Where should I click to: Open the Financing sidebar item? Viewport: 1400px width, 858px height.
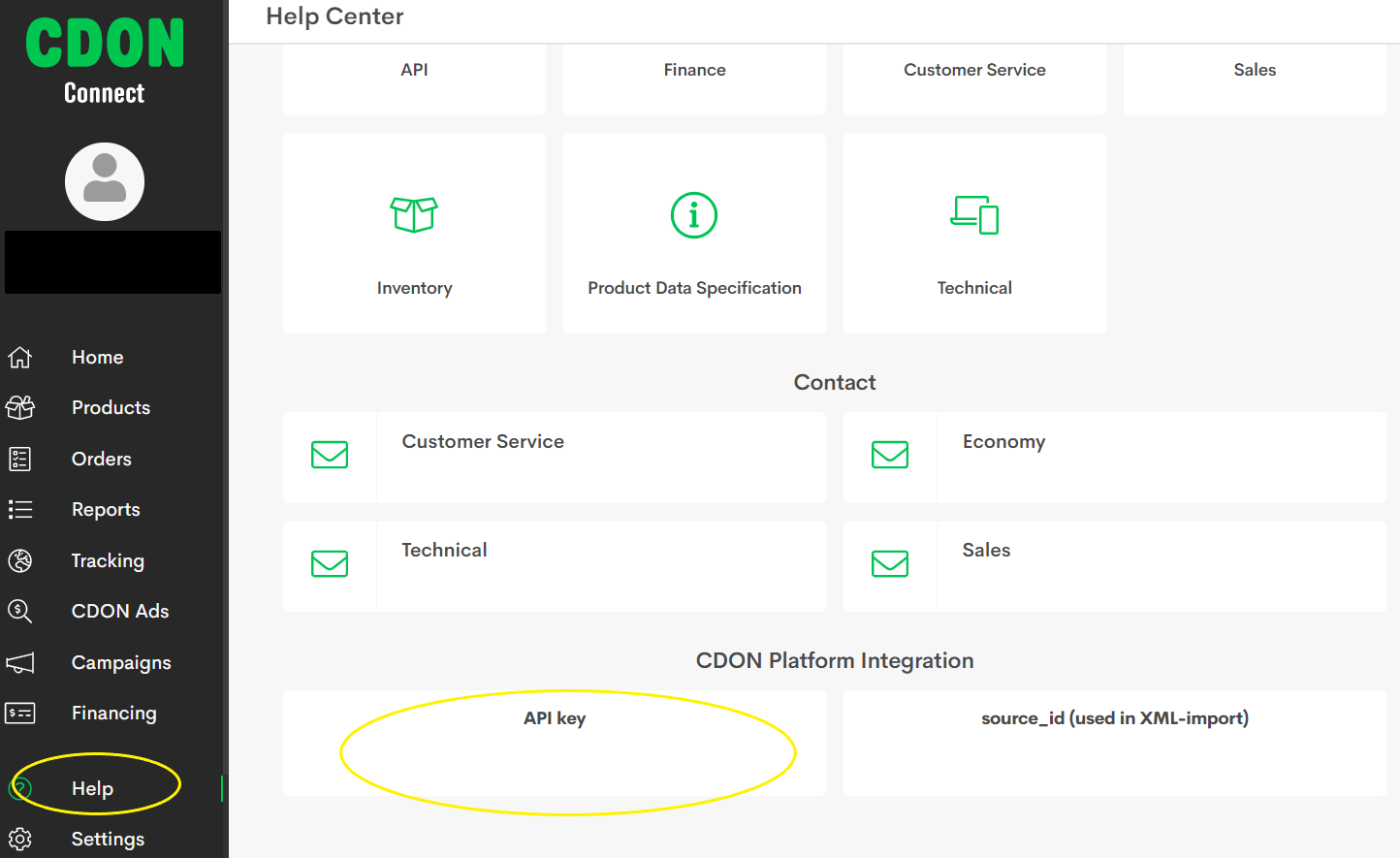pos(114,714)
